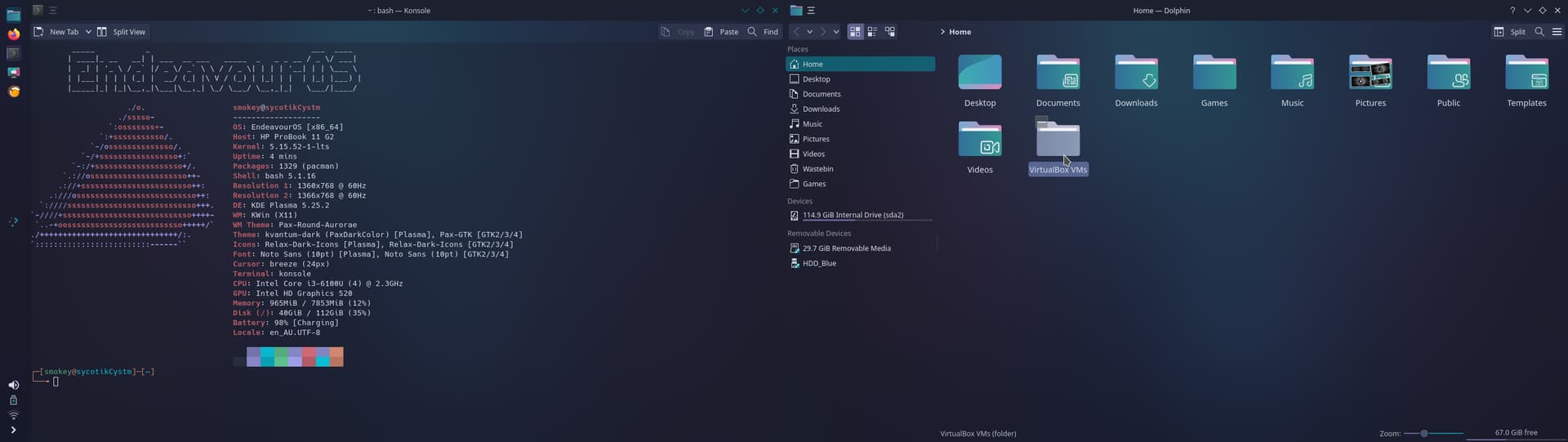Click the fourth launcher icon below Konsole on panel

point(13,72)
